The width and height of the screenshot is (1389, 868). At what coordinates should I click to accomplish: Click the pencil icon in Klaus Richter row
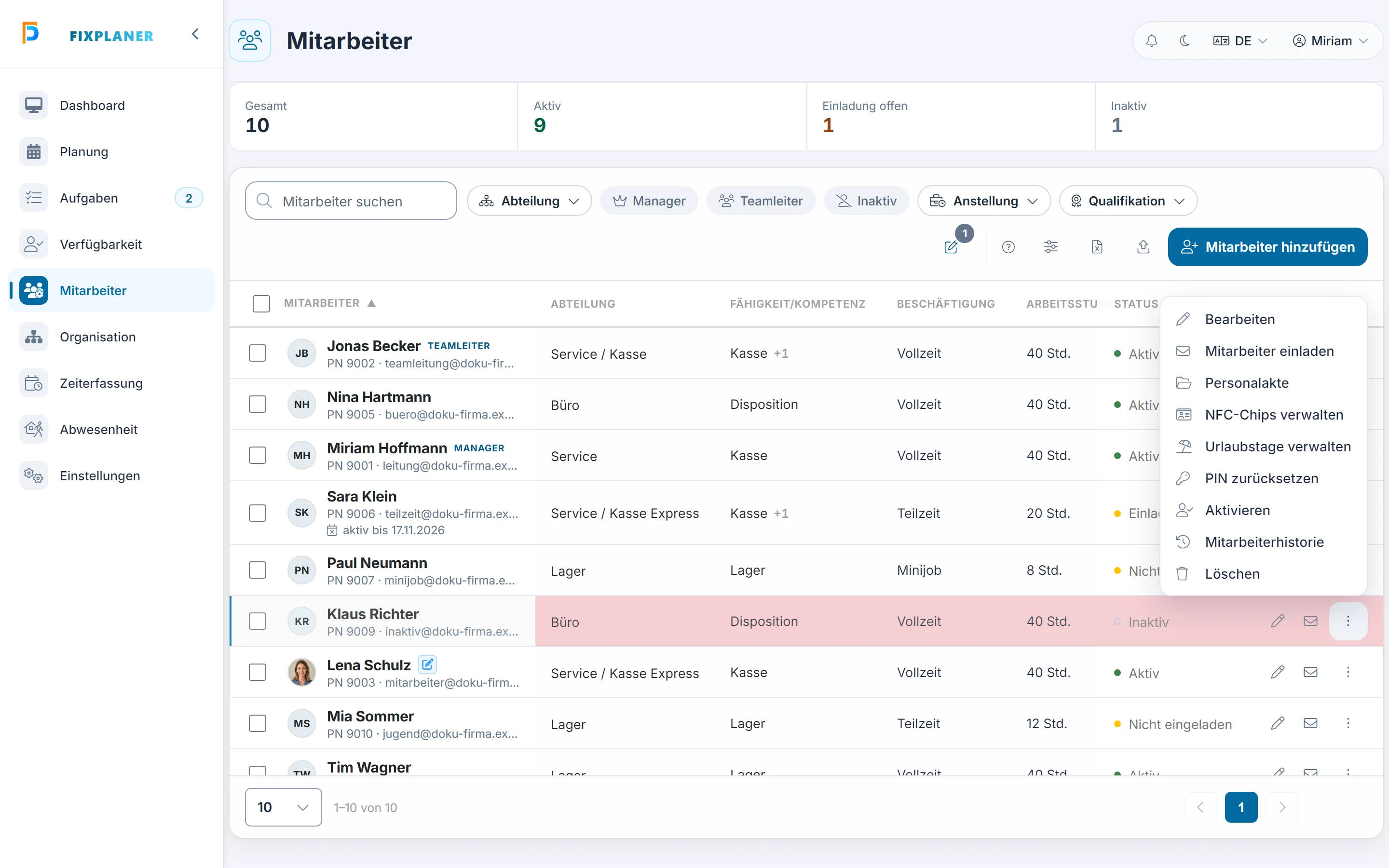tap(1277, 621)
